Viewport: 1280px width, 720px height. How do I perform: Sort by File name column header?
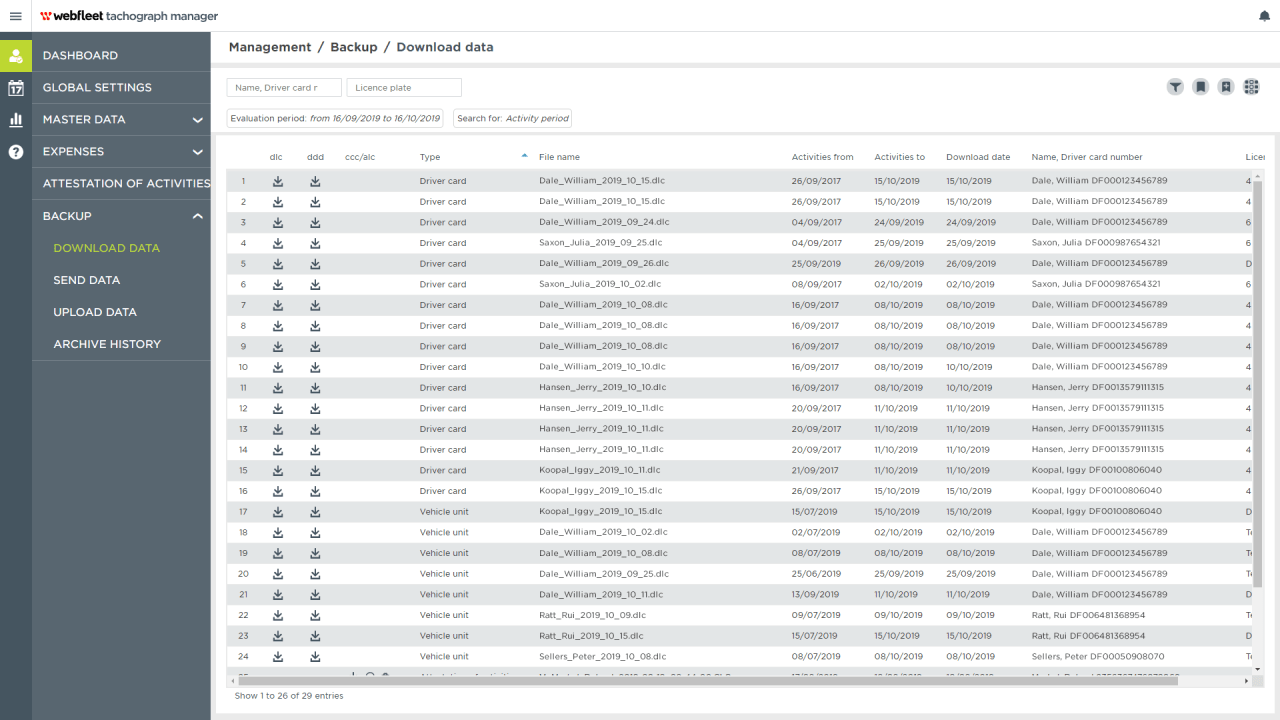coord(559,157)
